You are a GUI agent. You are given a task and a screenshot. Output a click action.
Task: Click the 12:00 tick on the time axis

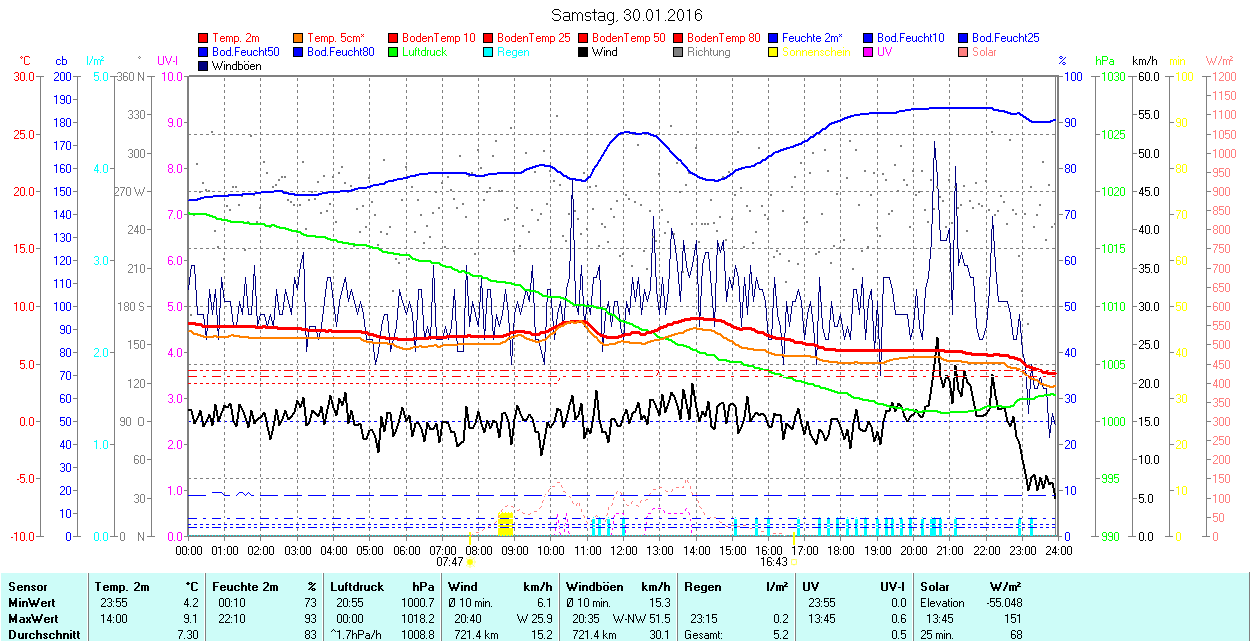[624, 550]
